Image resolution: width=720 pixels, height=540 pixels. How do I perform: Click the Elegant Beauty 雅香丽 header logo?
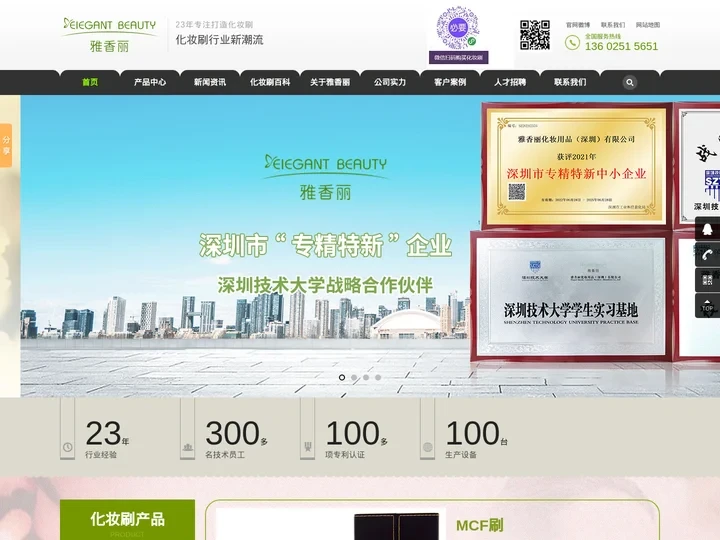pyautogui.click(x=110, y=35)
